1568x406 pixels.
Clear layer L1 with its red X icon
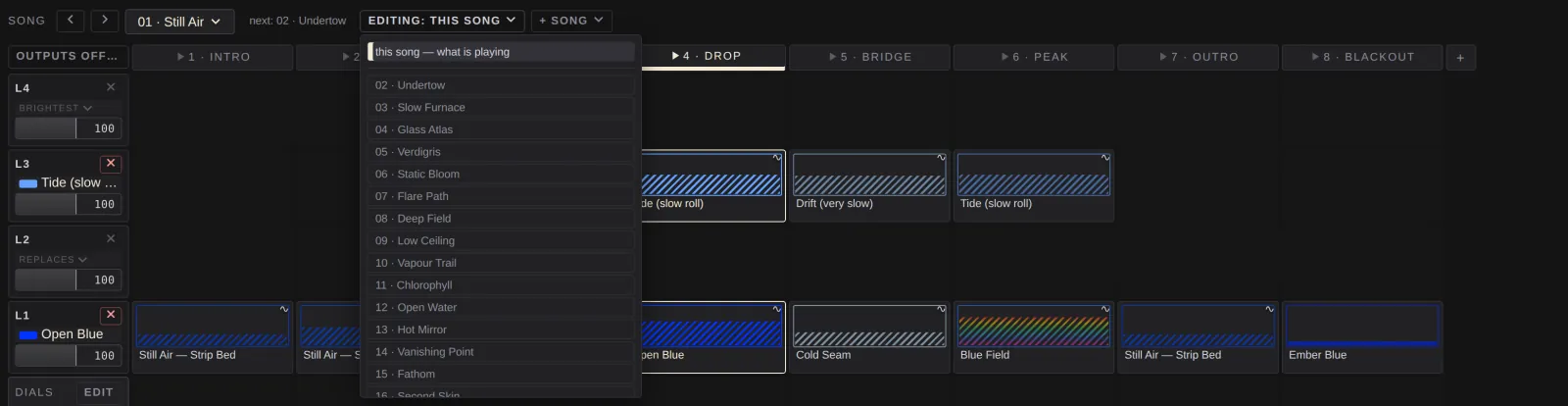coord(111,315)
